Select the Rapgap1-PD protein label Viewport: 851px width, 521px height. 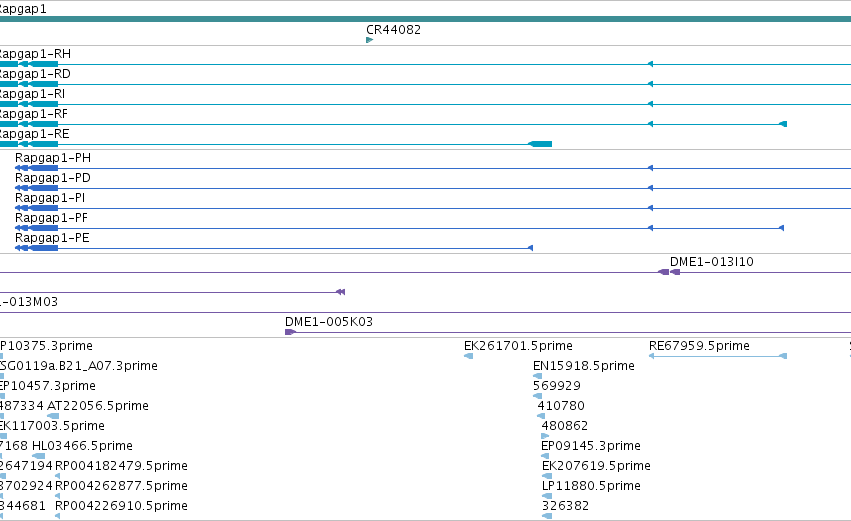tap(53, 178)
